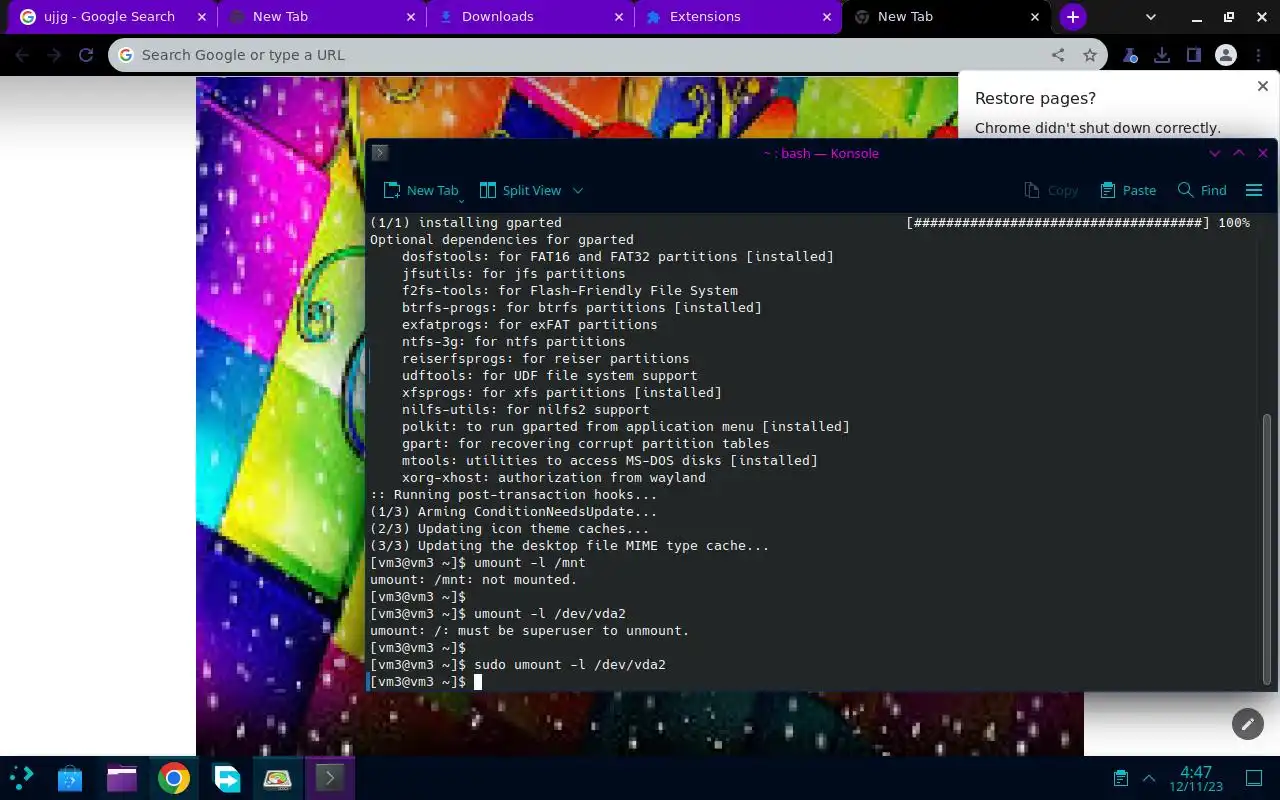Open the Split View menu in Konsole
The image size is (1280, 800).
click(520, 190)
